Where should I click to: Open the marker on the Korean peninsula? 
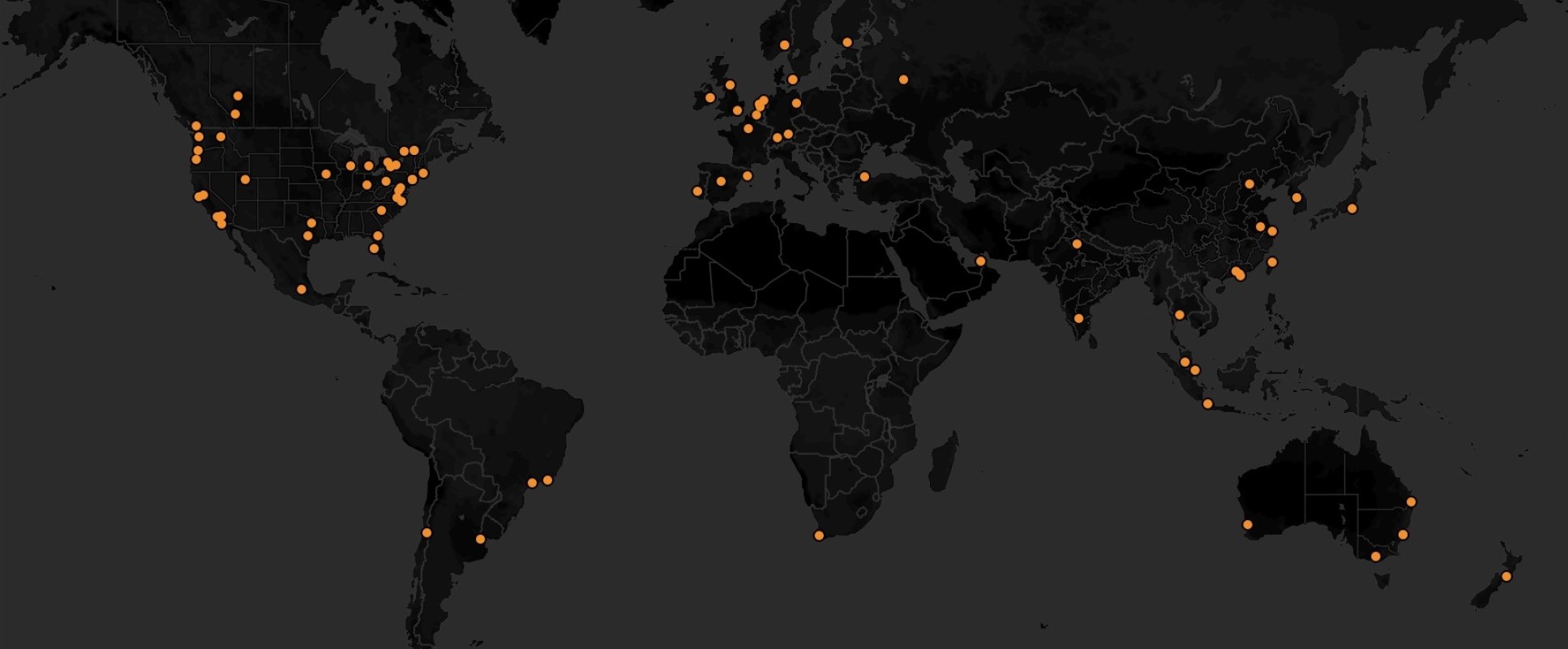(1296, 198)
